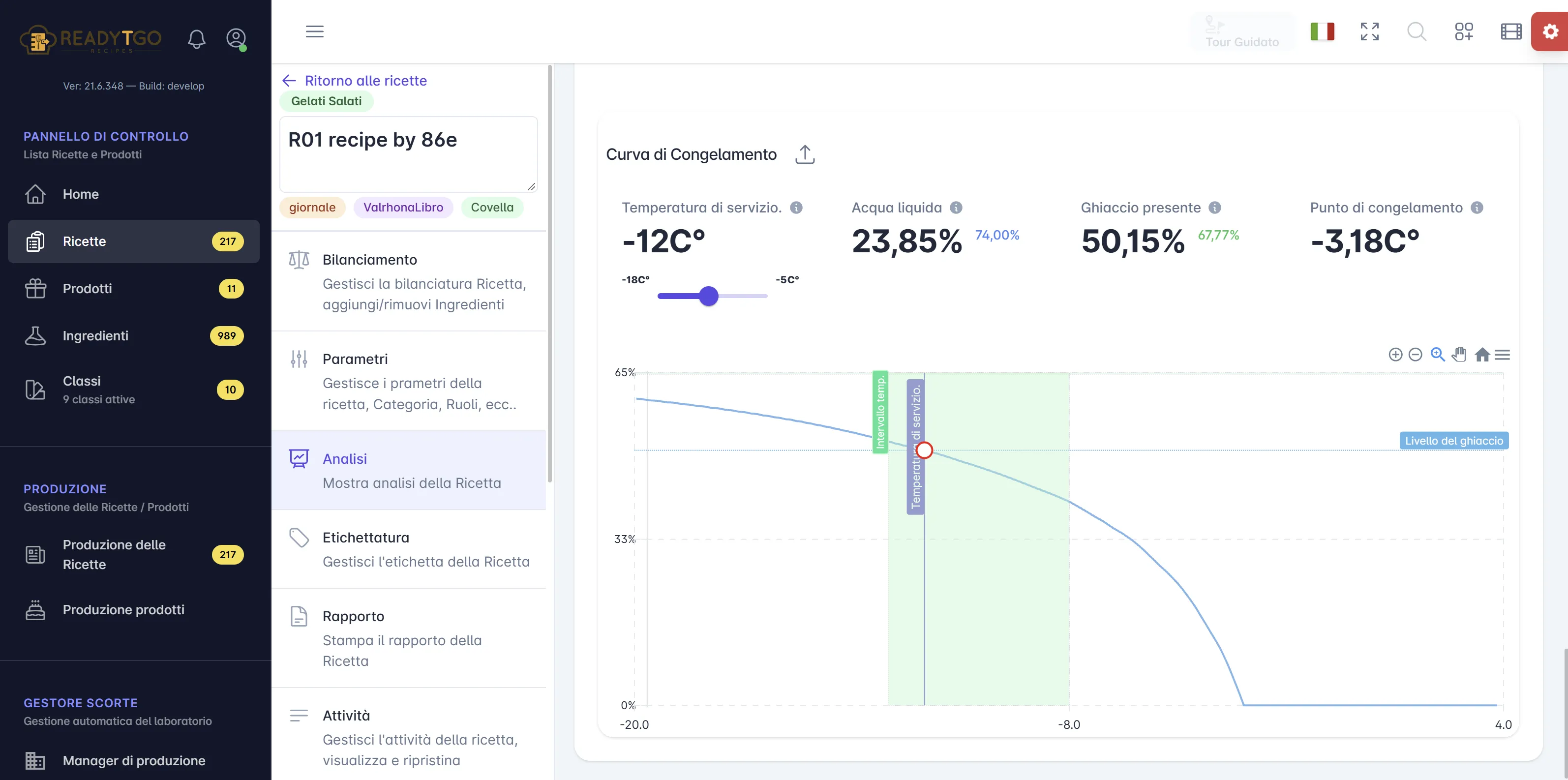This screenshot has height=780, width=1568.
Task: Open Prodotti in the sidebar
Action: pos(134,288)
